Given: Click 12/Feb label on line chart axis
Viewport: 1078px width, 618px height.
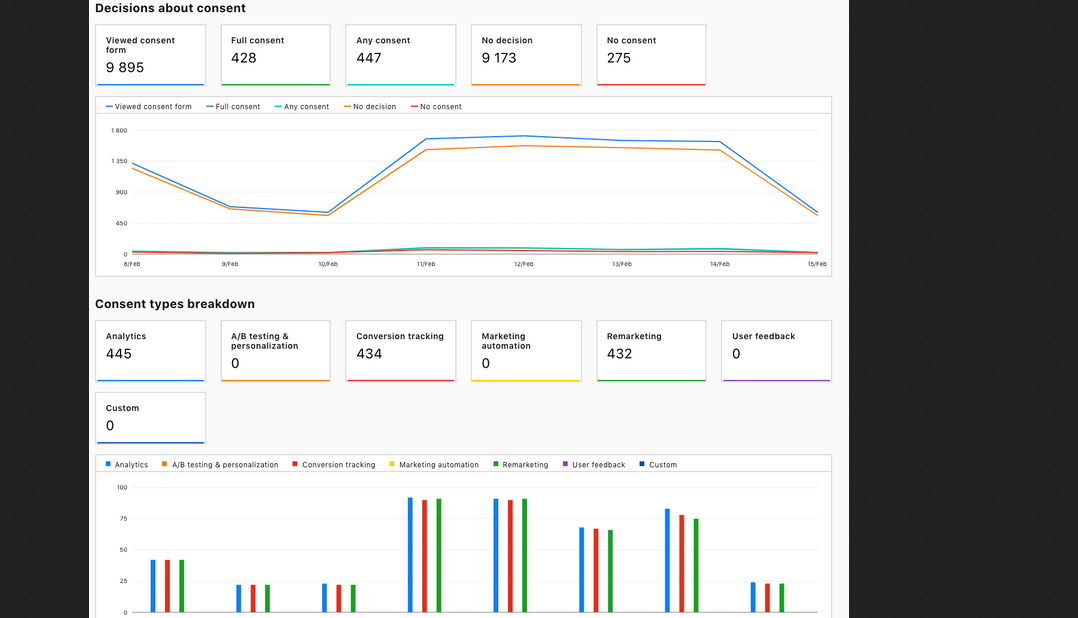Looking at the screenshot, I should 523,264.
